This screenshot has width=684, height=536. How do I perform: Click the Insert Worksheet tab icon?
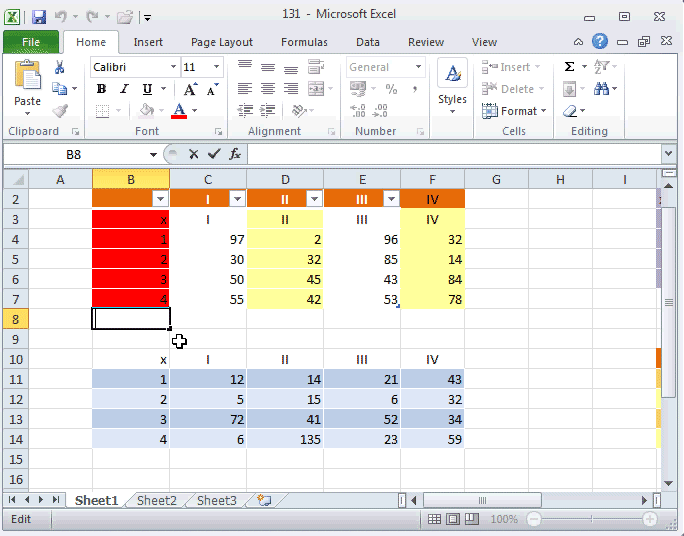264,501
